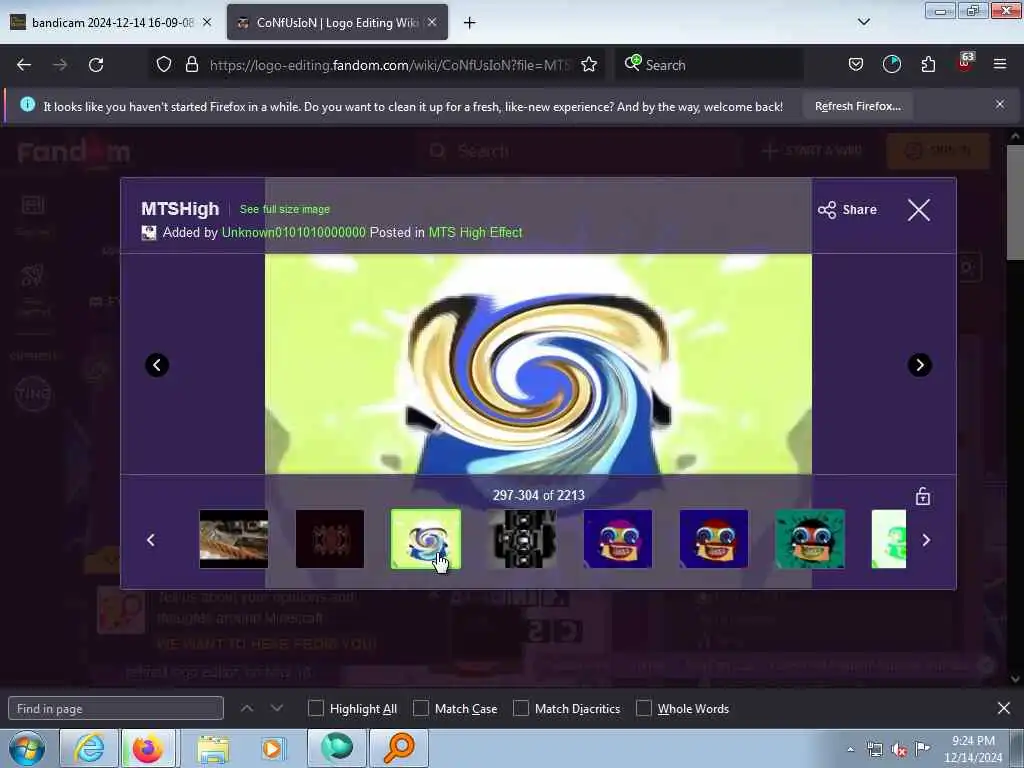The width and height of the screenshot is (1024, 768).
Task: Advance the thumbnail strip with right chevron
Action: click(926, 540)
